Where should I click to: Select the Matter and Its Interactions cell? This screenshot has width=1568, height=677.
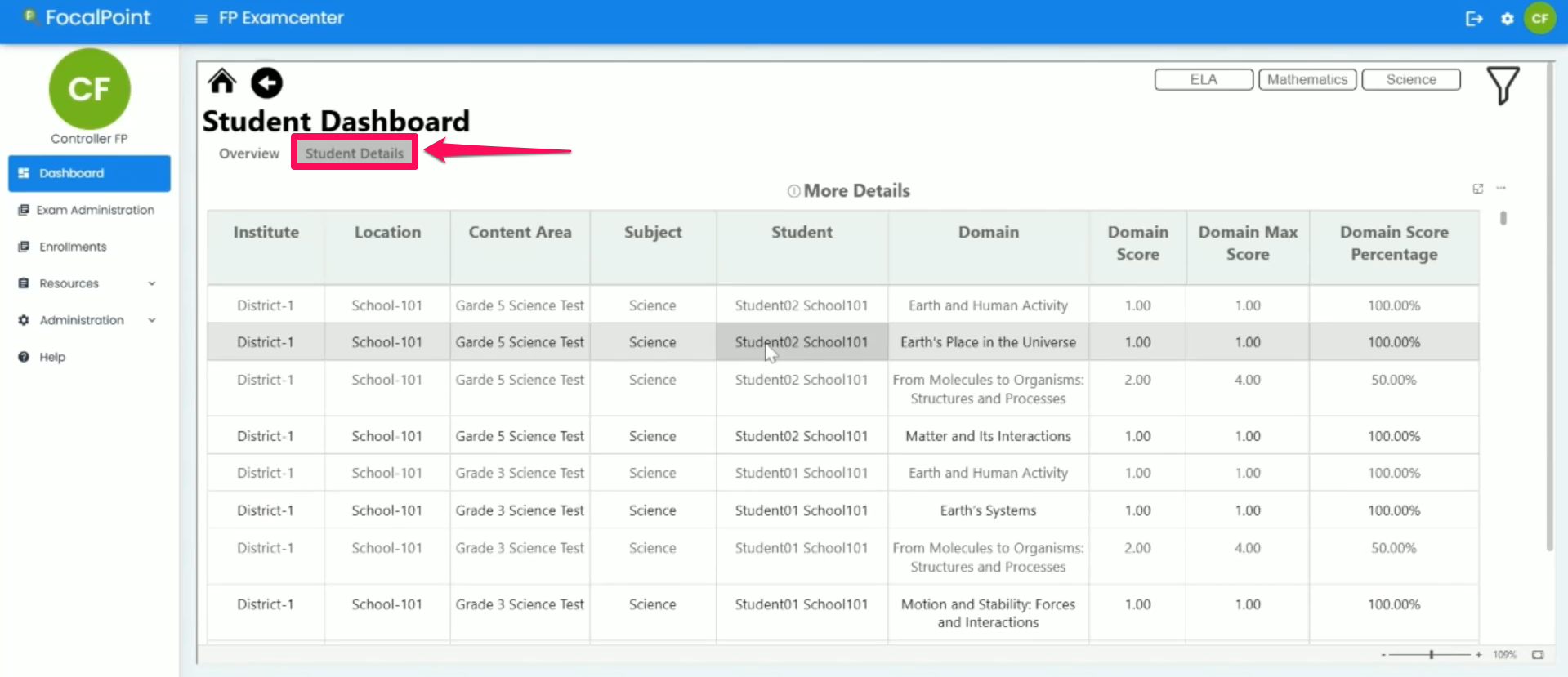tap(989, 436)
